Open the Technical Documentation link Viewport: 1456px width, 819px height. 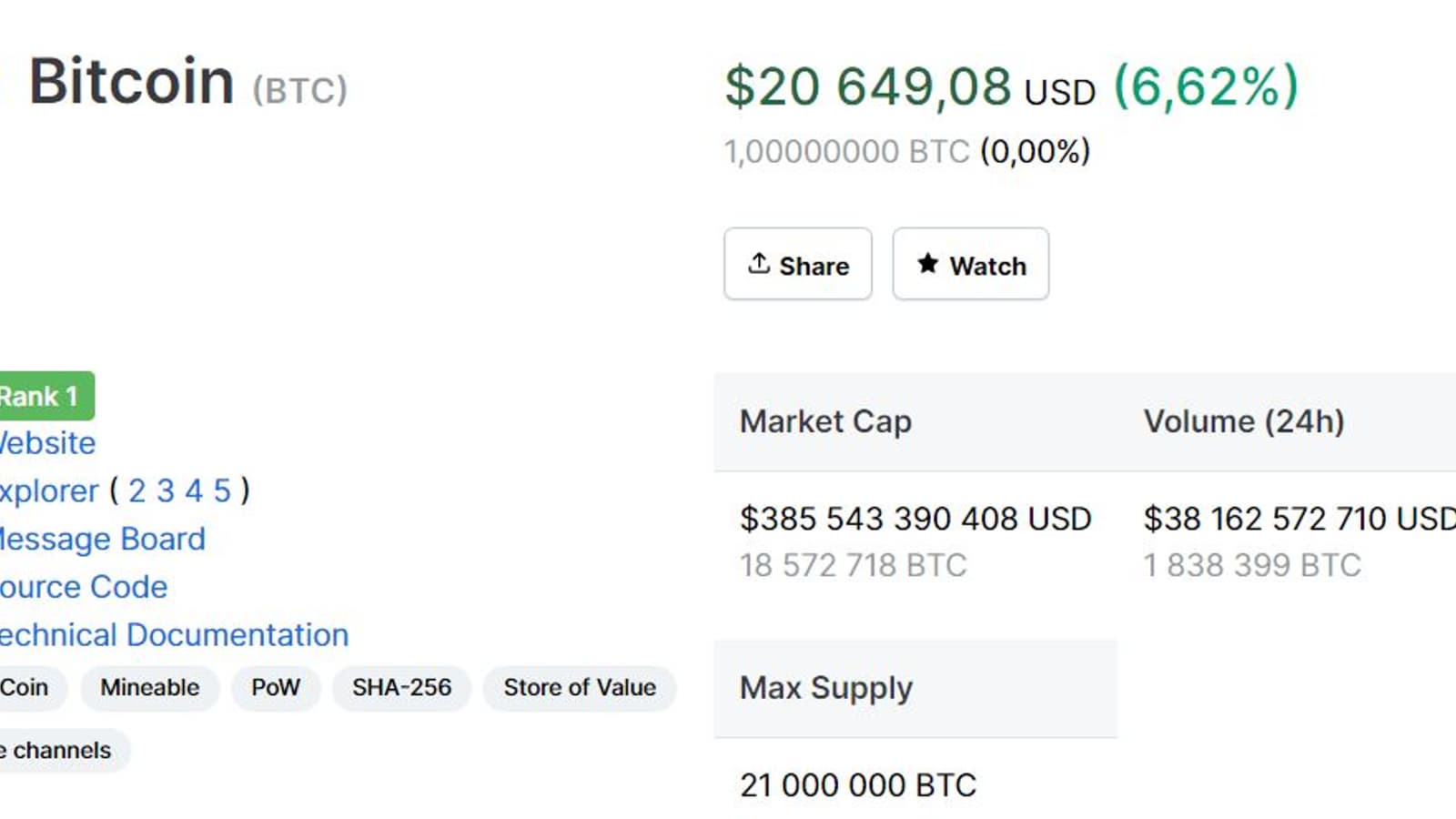pos(174,635)
